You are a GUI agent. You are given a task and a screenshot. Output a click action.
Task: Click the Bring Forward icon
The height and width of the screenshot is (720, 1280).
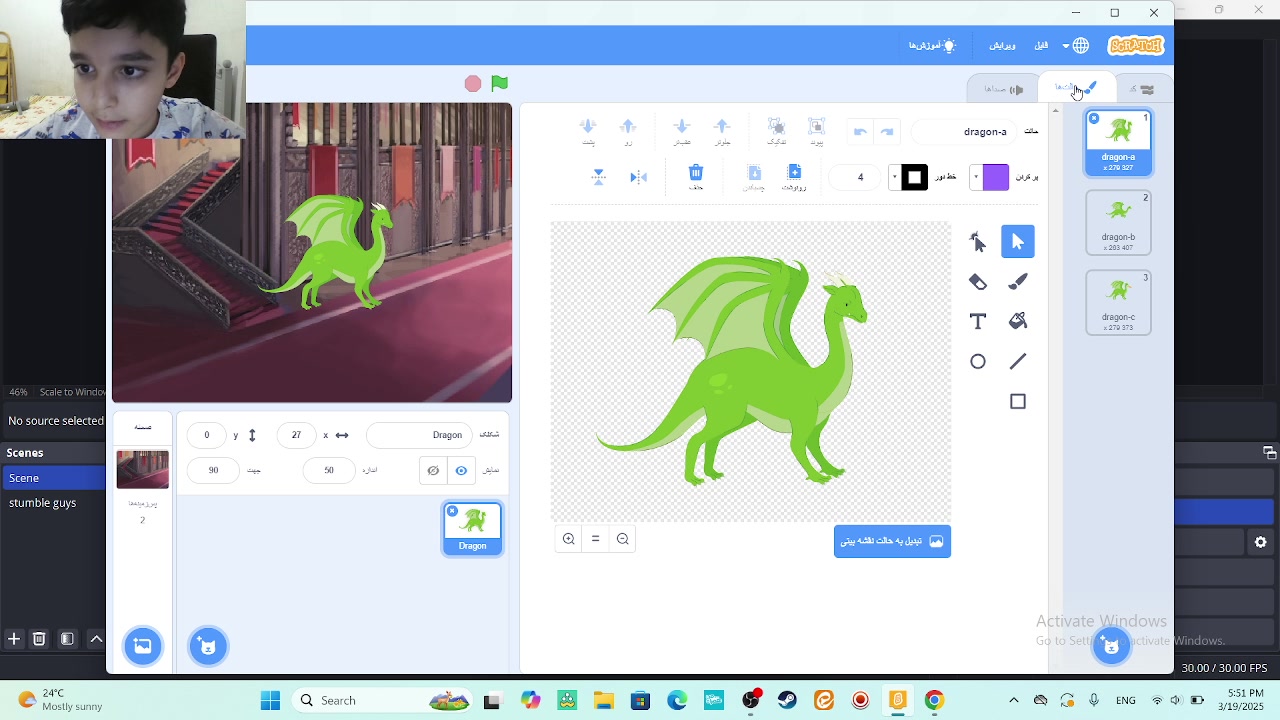[722, 130]
